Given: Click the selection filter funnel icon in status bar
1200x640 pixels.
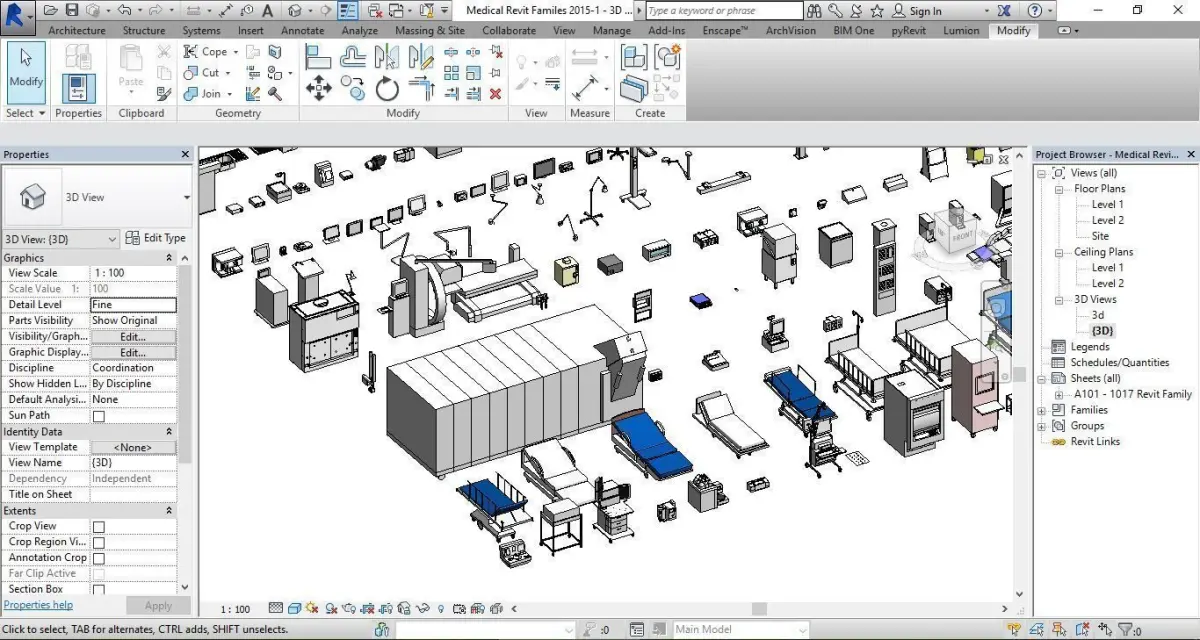Looking at the screenshot, I should pos(1124,630).
